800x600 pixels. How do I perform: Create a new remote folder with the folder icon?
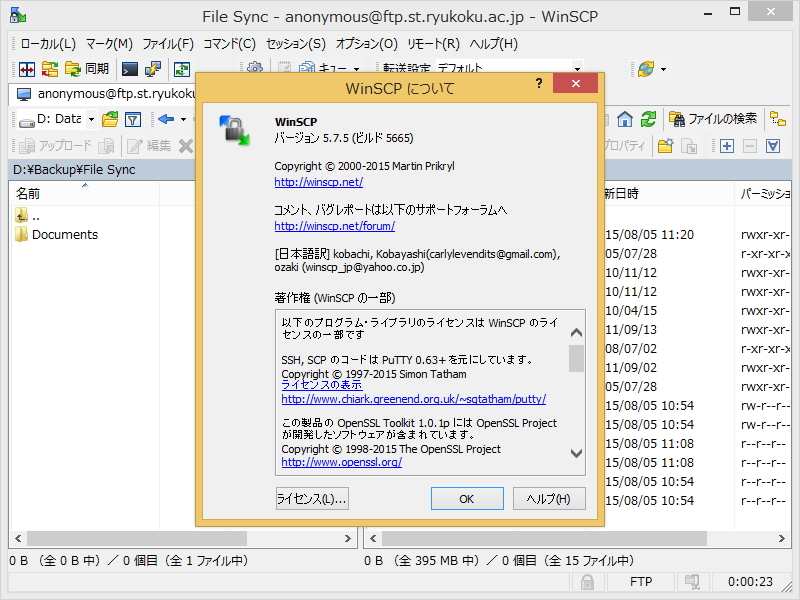[x=666, y=145]
